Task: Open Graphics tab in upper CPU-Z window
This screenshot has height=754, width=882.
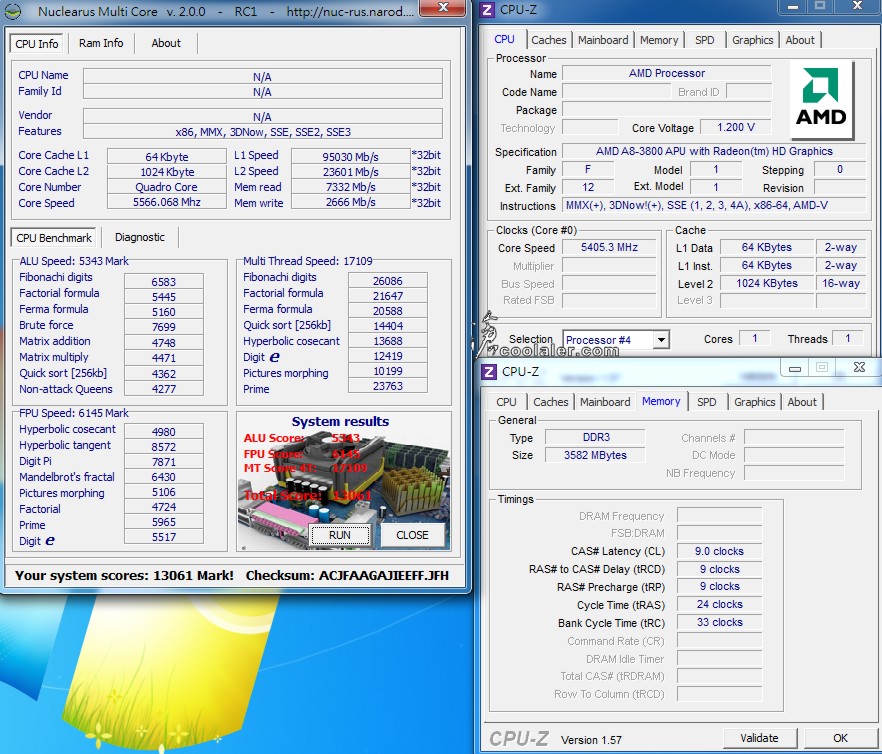Action: point(753,40)
